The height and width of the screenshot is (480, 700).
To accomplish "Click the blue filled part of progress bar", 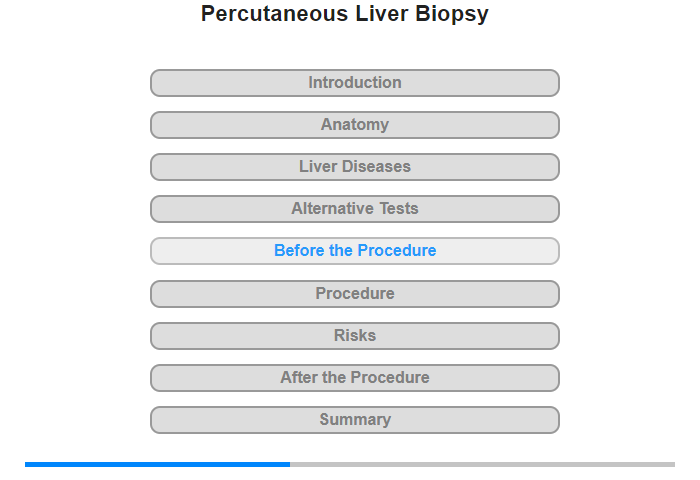I will 158,464.
